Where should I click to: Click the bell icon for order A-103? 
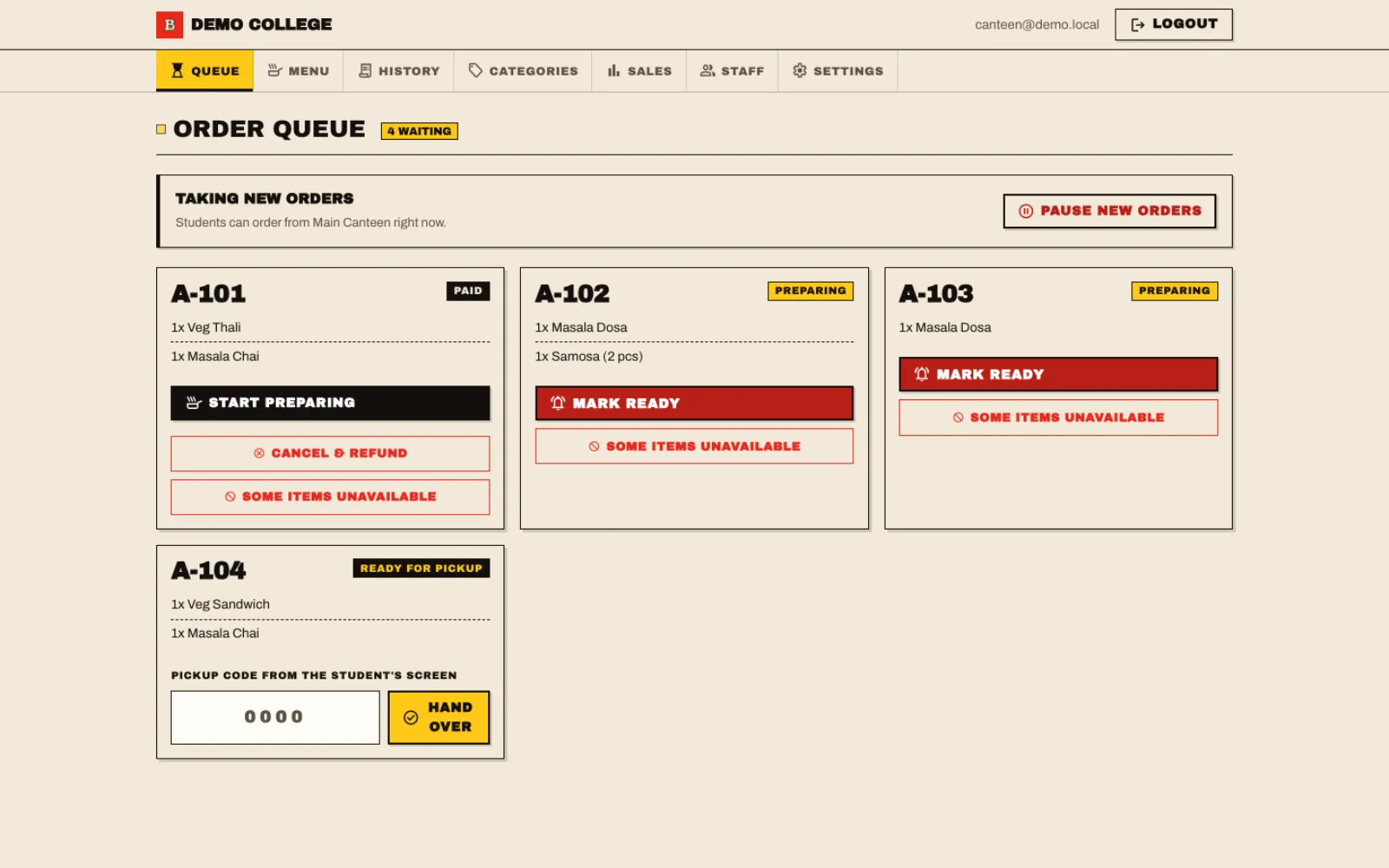tap(921, 374)
